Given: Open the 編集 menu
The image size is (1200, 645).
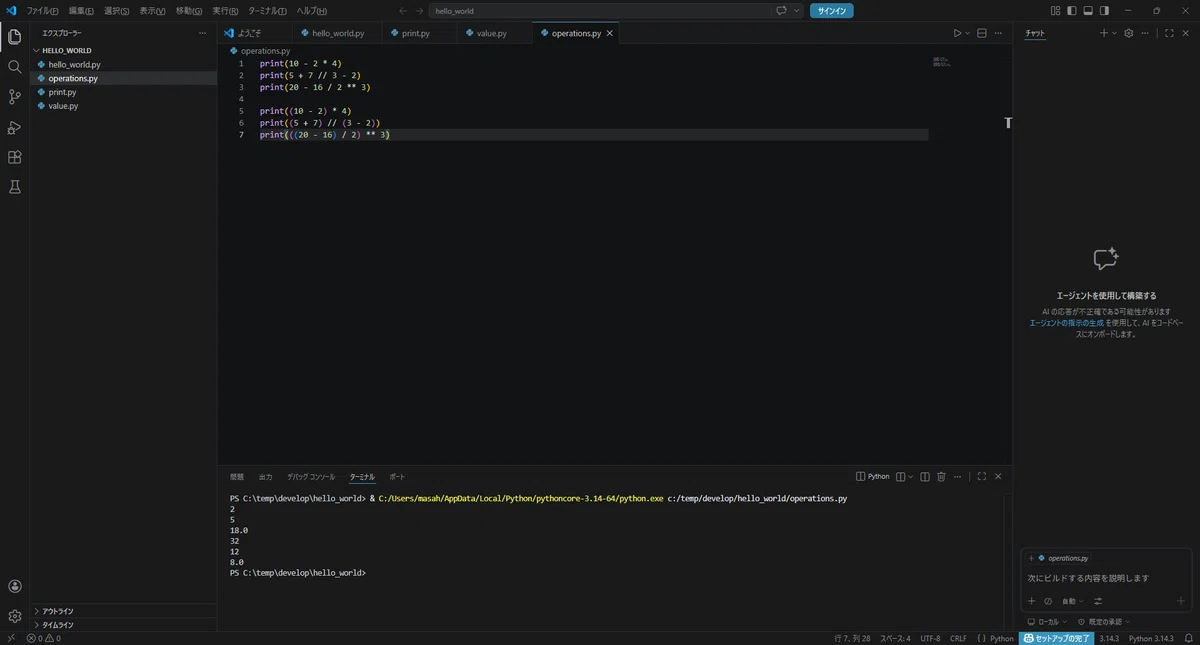Looking at the screenshot, I should (81, 11).
